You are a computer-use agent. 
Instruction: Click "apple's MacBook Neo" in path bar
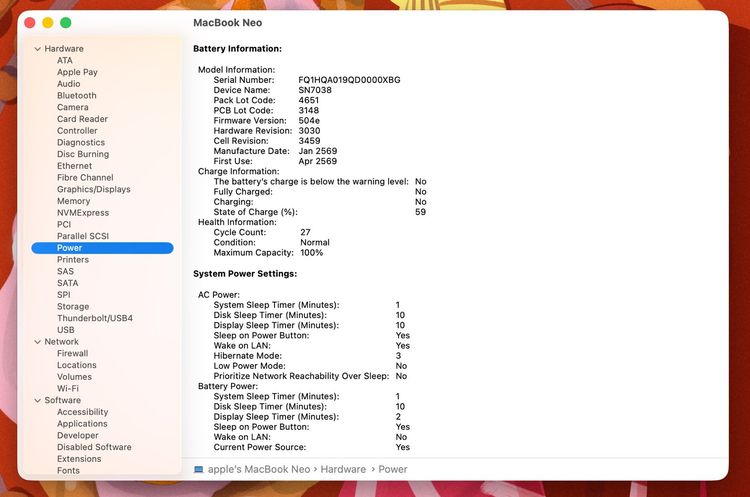259,470
